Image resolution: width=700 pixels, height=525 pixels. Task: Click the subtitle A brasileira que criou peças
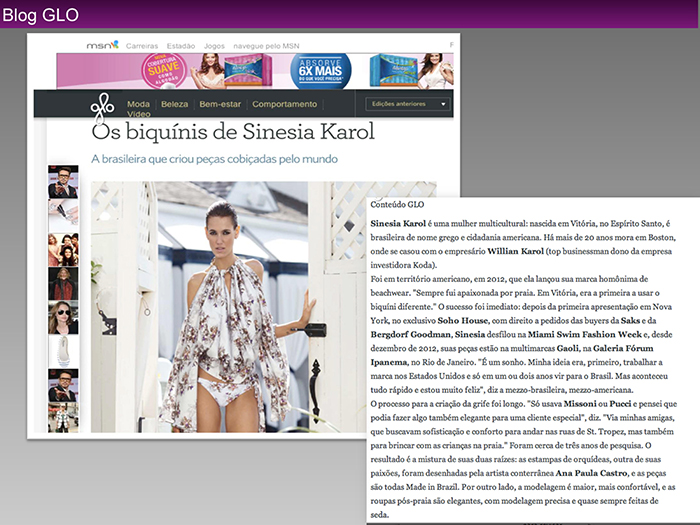click(x=214, y=159)
